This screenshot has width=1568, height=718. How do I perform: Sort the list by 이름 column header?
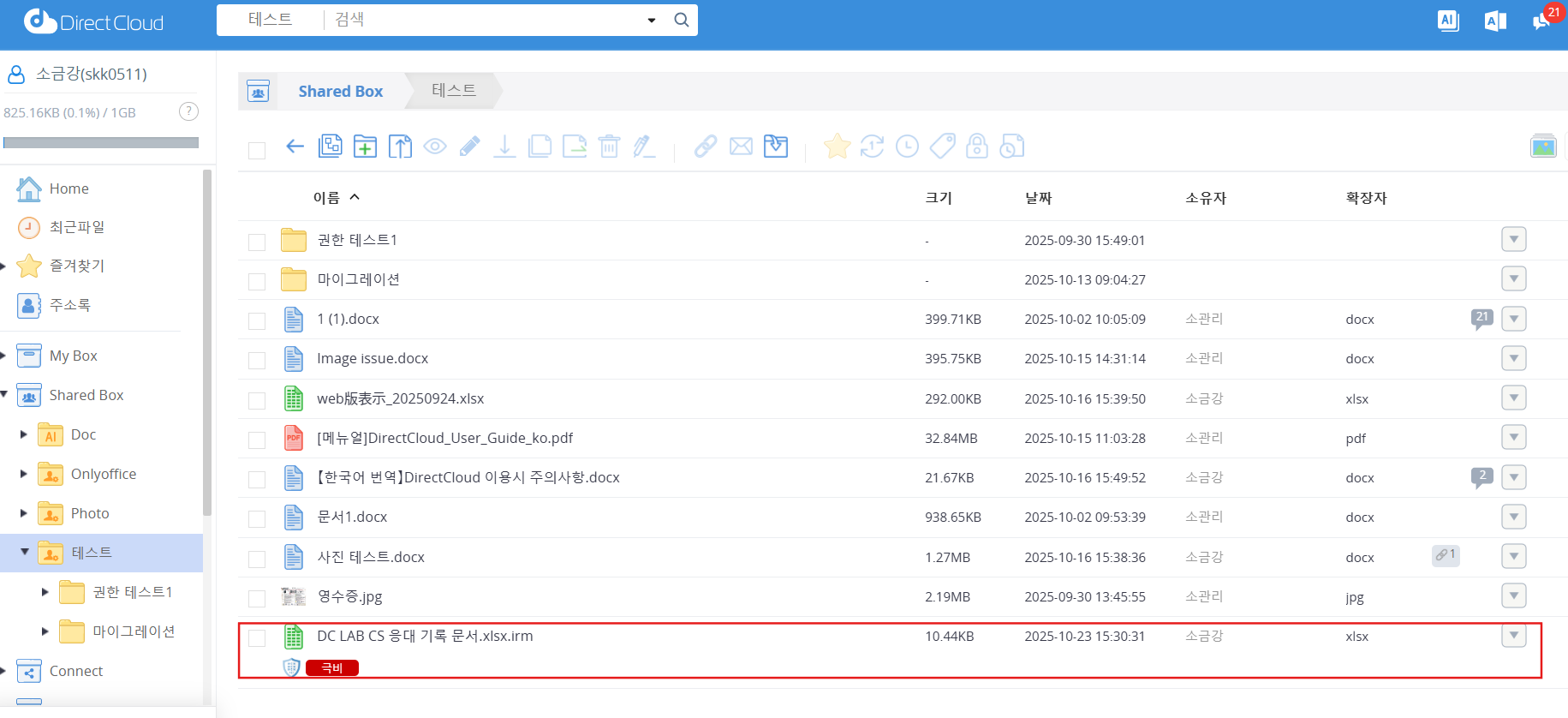(x=326, y=198)
